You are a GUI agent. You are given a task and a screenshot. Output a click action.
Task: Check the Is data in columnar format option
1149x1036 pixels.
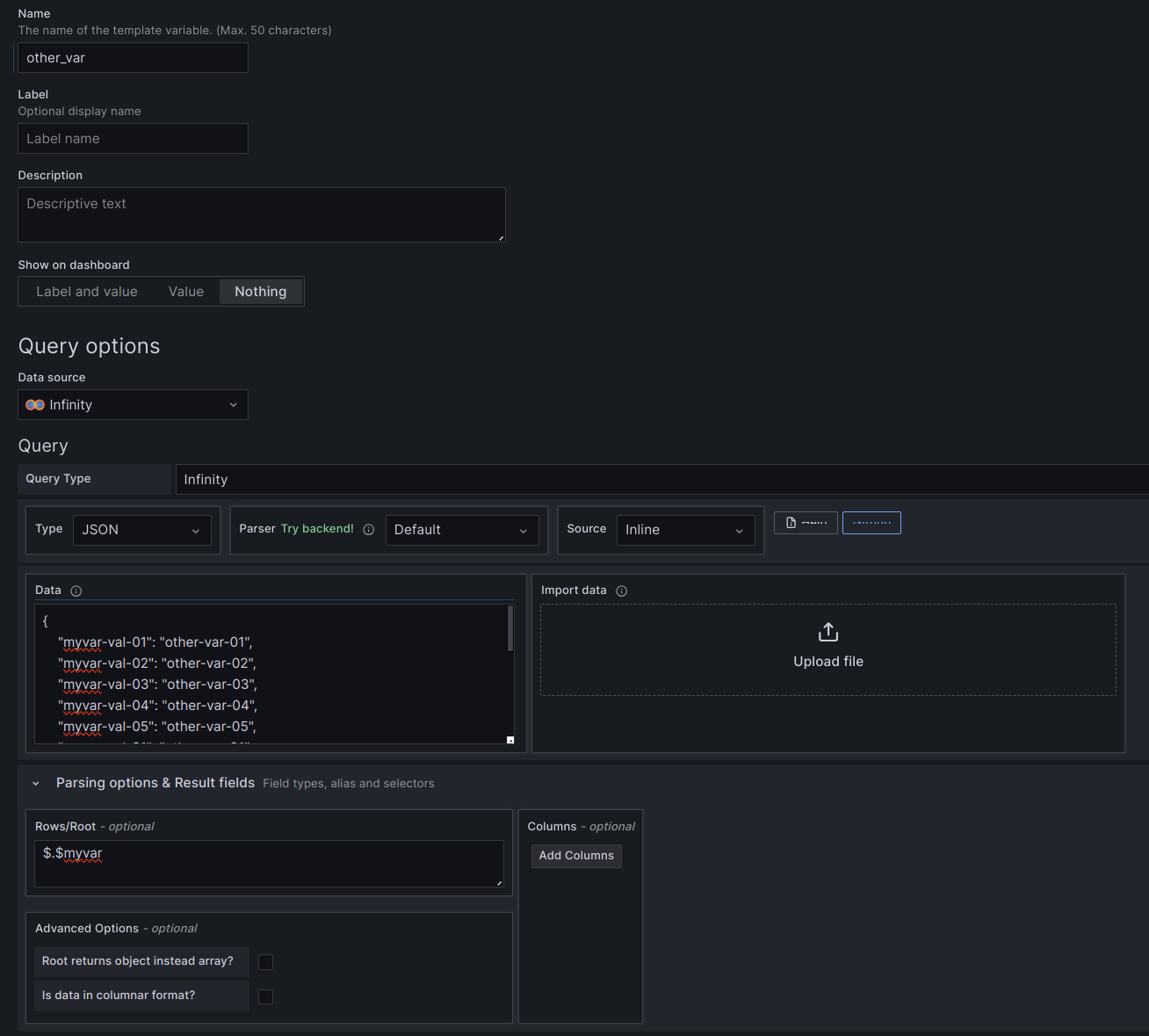tap(266, 996)
